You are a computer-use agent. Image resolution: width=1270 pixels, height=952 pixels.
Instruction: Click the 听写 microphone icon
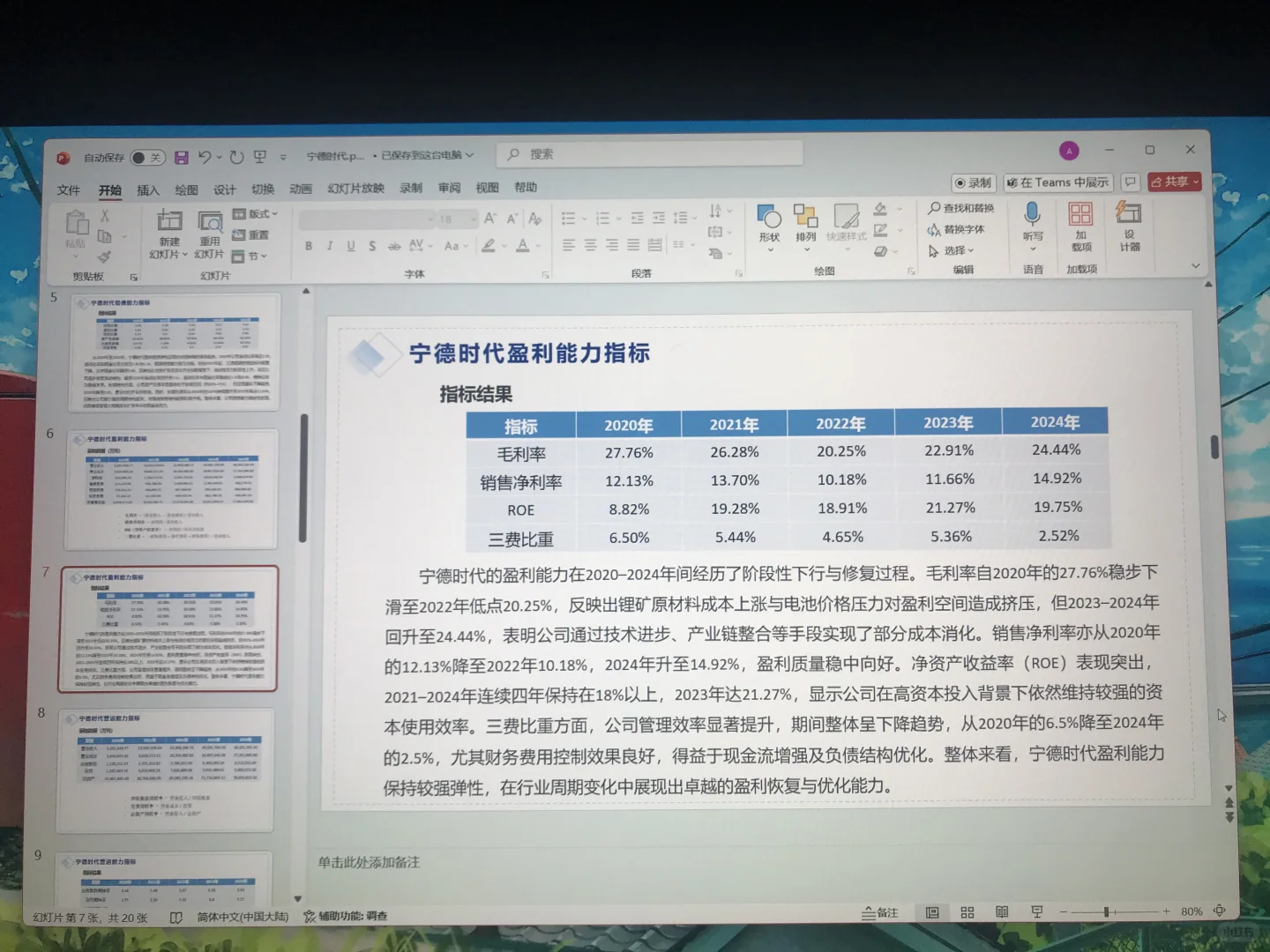point(1032,213)
